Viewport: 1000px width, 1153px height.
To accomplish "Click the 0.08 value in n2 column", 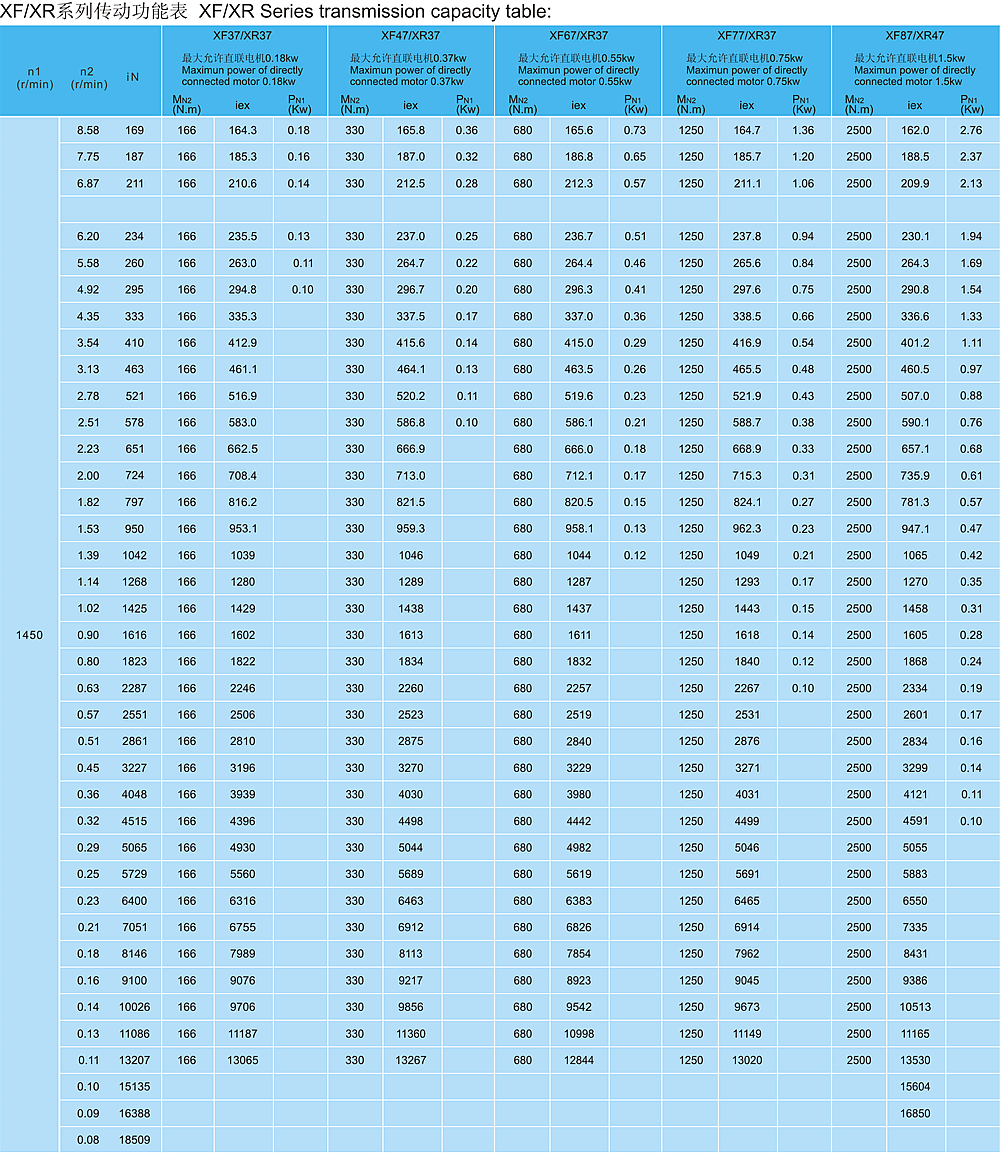I will click(88, 1139).
